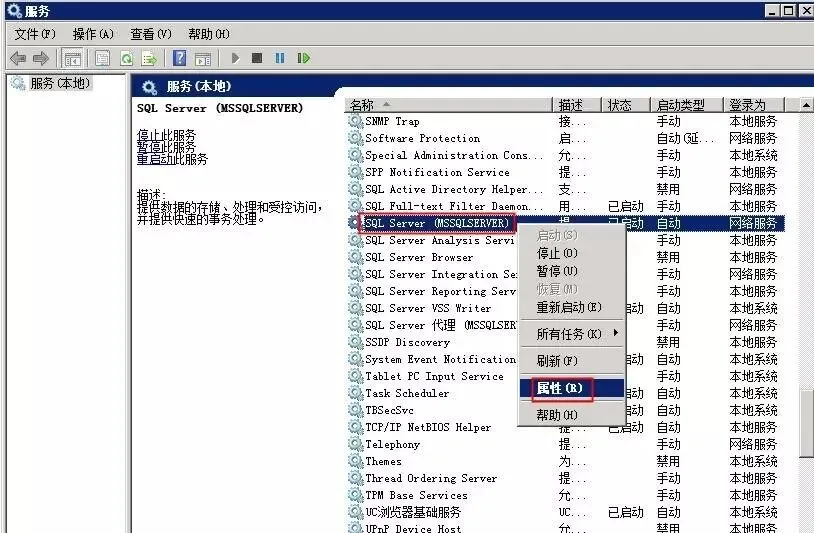This screenshot has height=533, width=814.
Task: Click the Forward arrow toolbar icon
Action: (x=40, y=58)
